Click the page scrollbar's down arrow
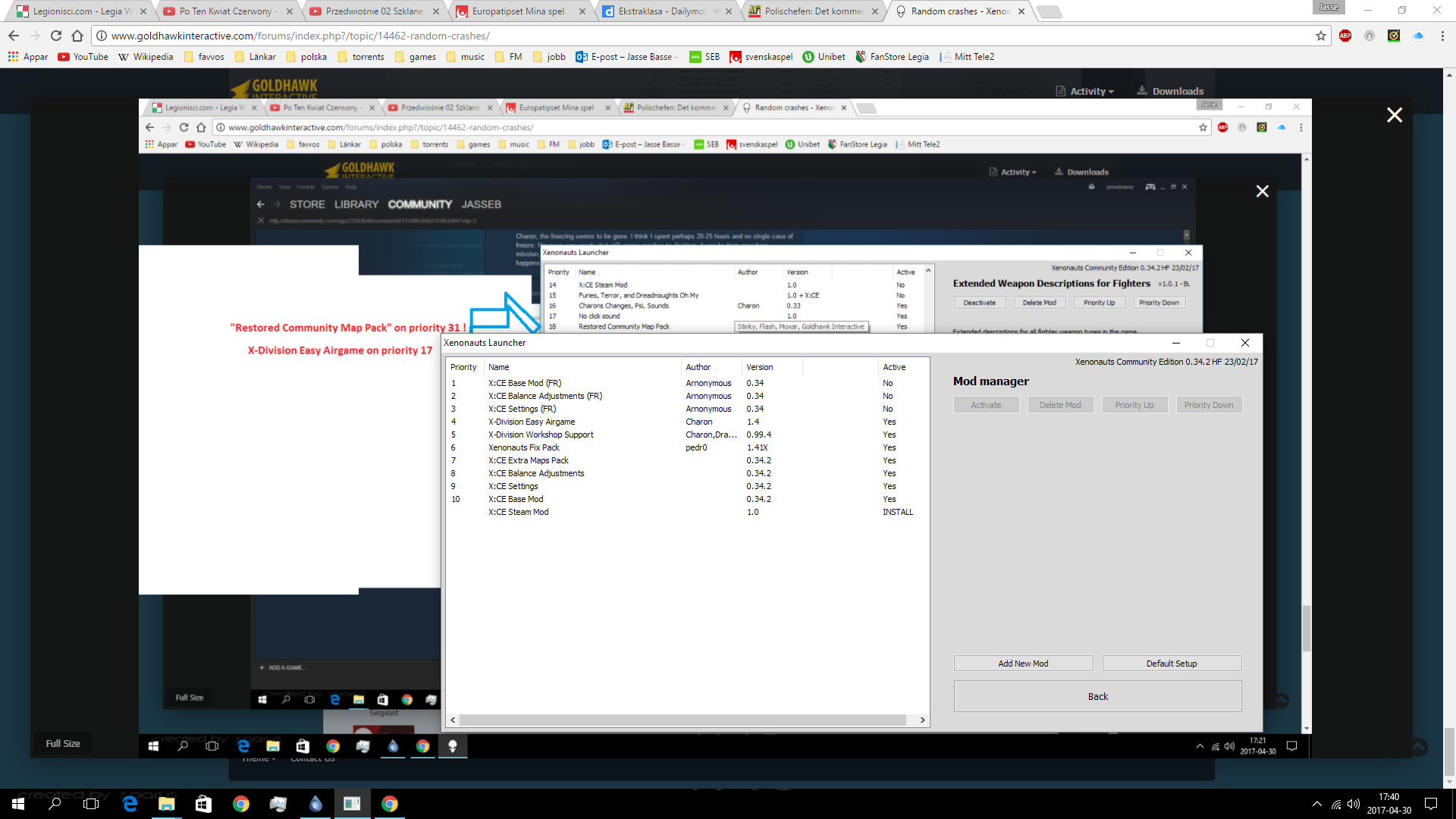The image size is (1456, 819). [x=1449, y=782]
